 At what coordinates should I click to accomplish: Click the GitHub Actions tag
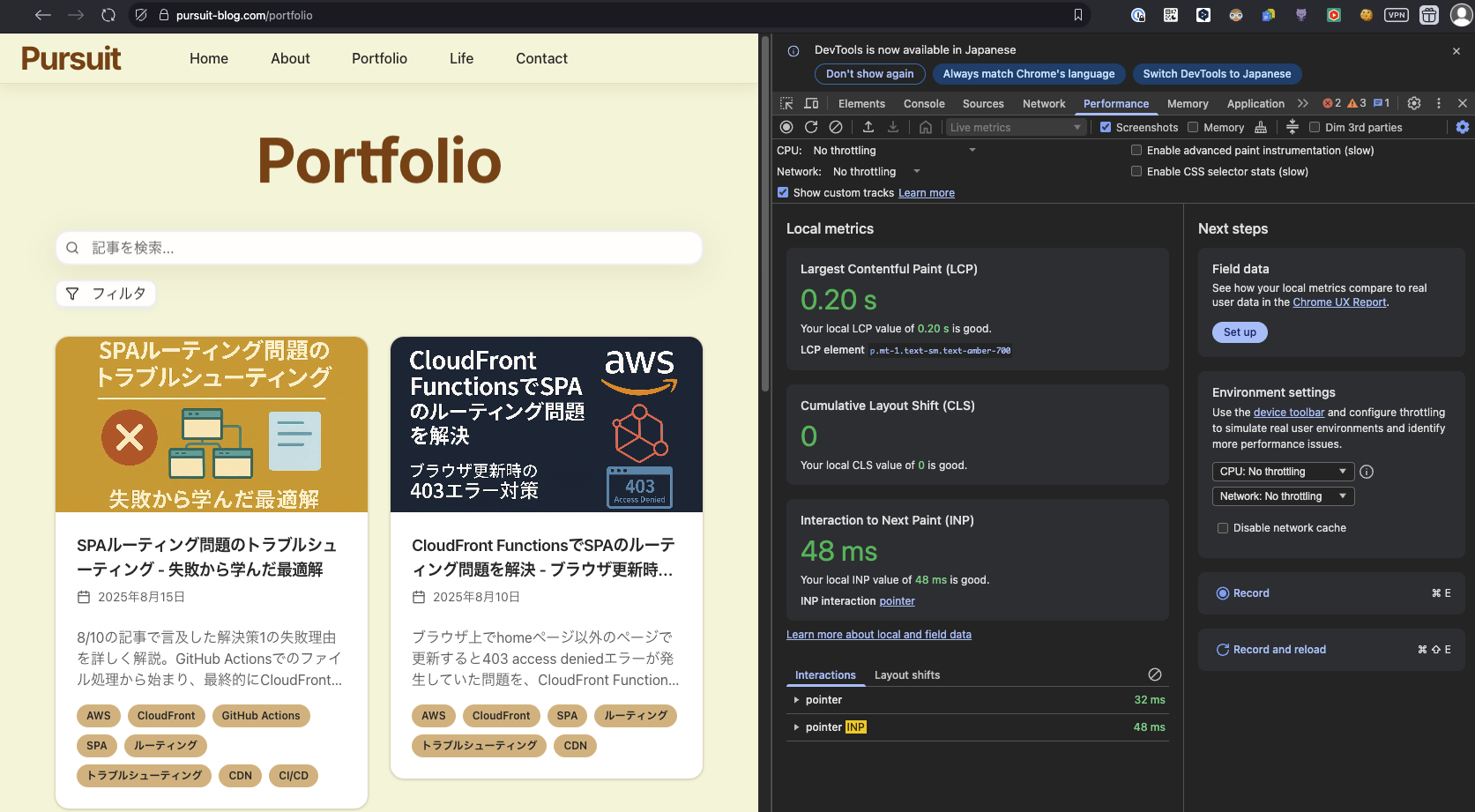261,716
